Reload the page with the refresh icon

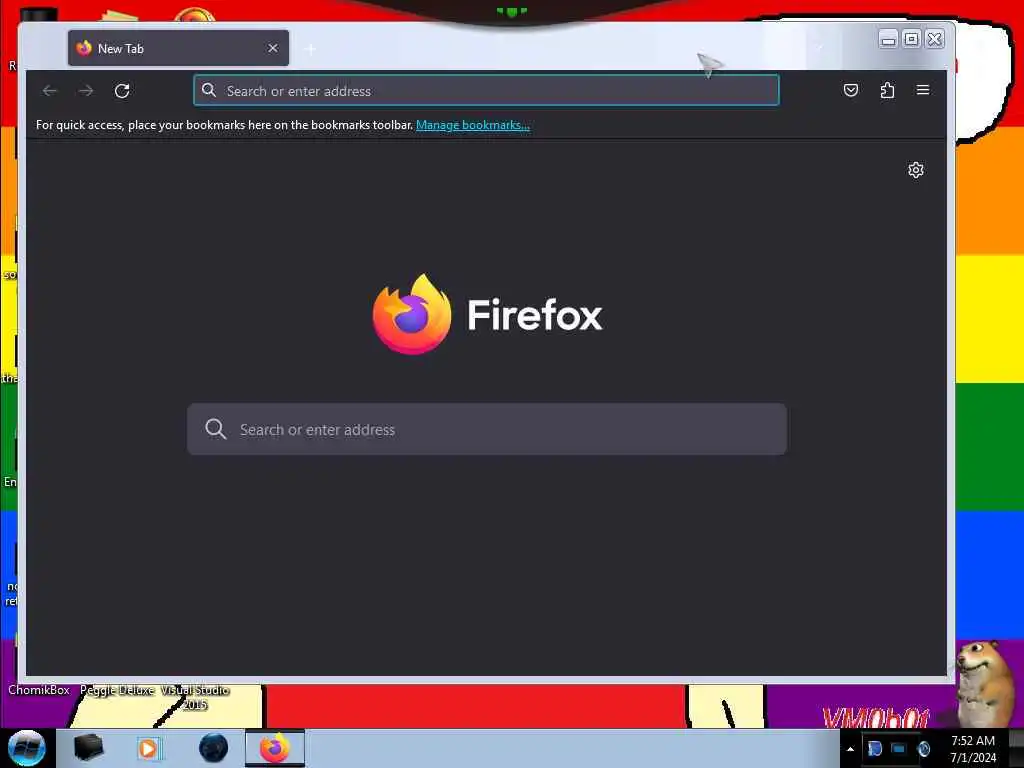pyautogui.click(x=121, y=91)
